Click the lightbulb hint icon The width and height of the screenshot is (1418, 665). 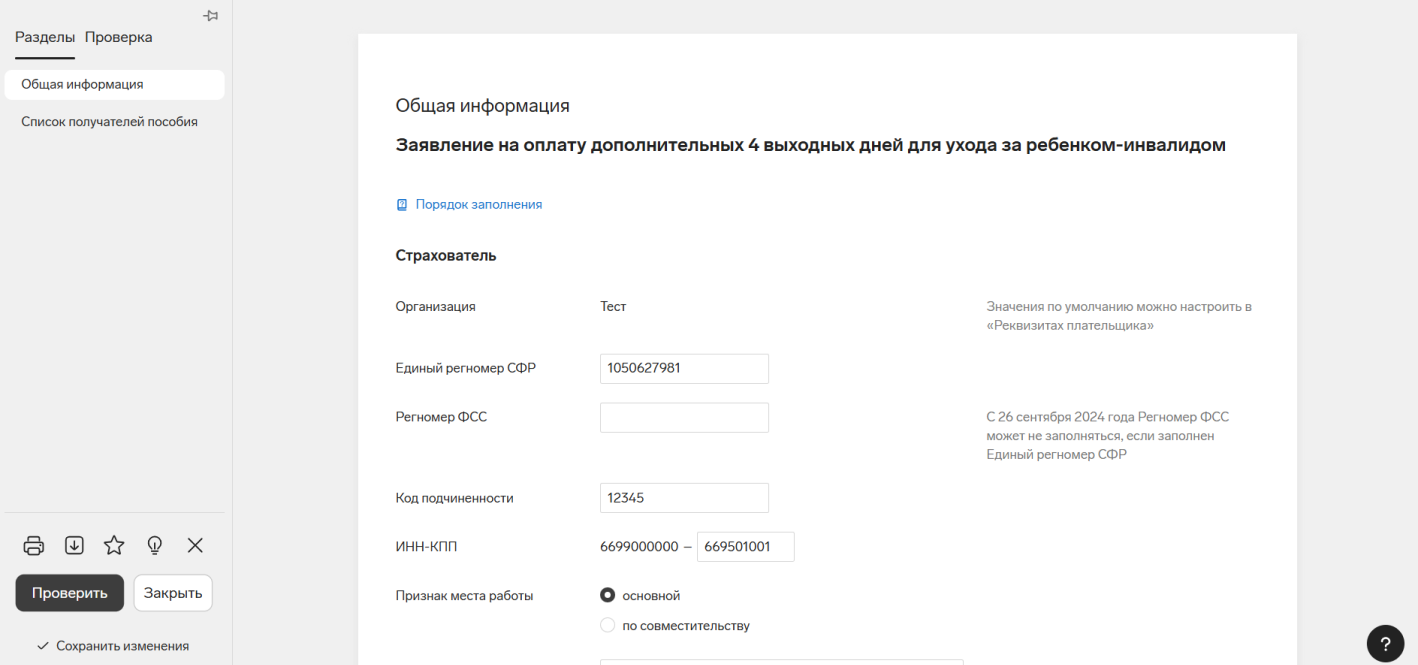155,545
